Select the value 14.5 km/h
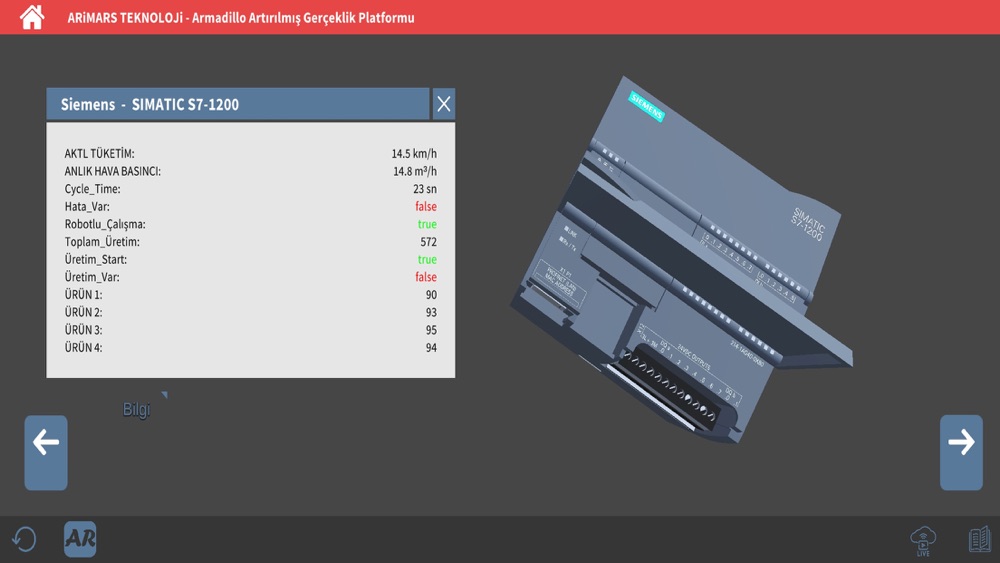This screenshot has height=563, width=1000. pyautogui.click(x=414, y=154)
